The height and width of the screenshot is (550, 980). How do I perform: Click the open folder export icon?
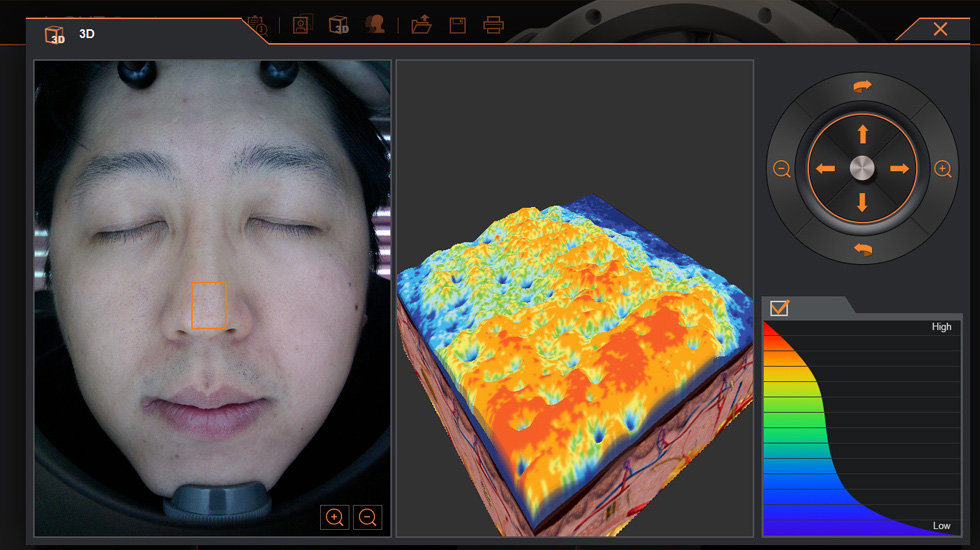pos(421,25)
